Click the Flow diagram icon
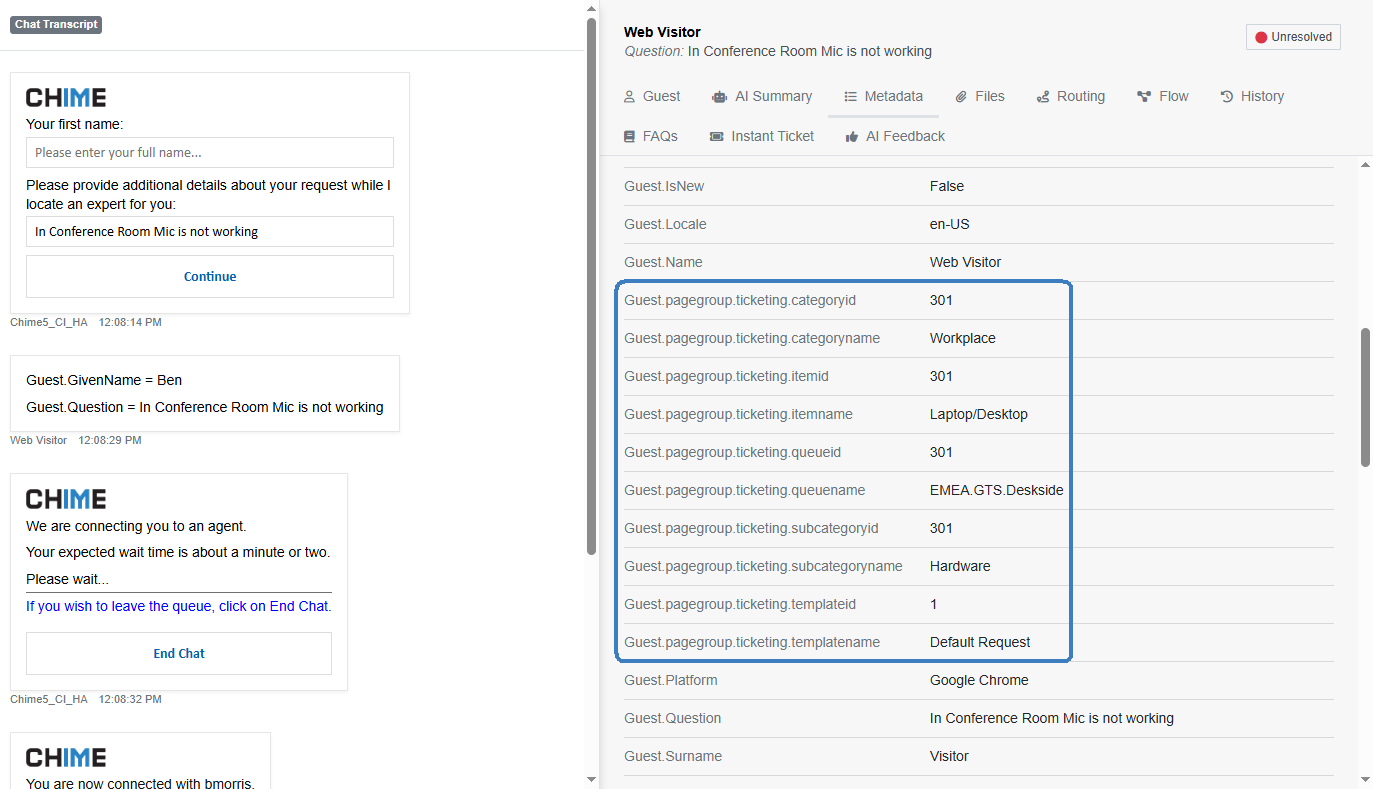 1144,97
